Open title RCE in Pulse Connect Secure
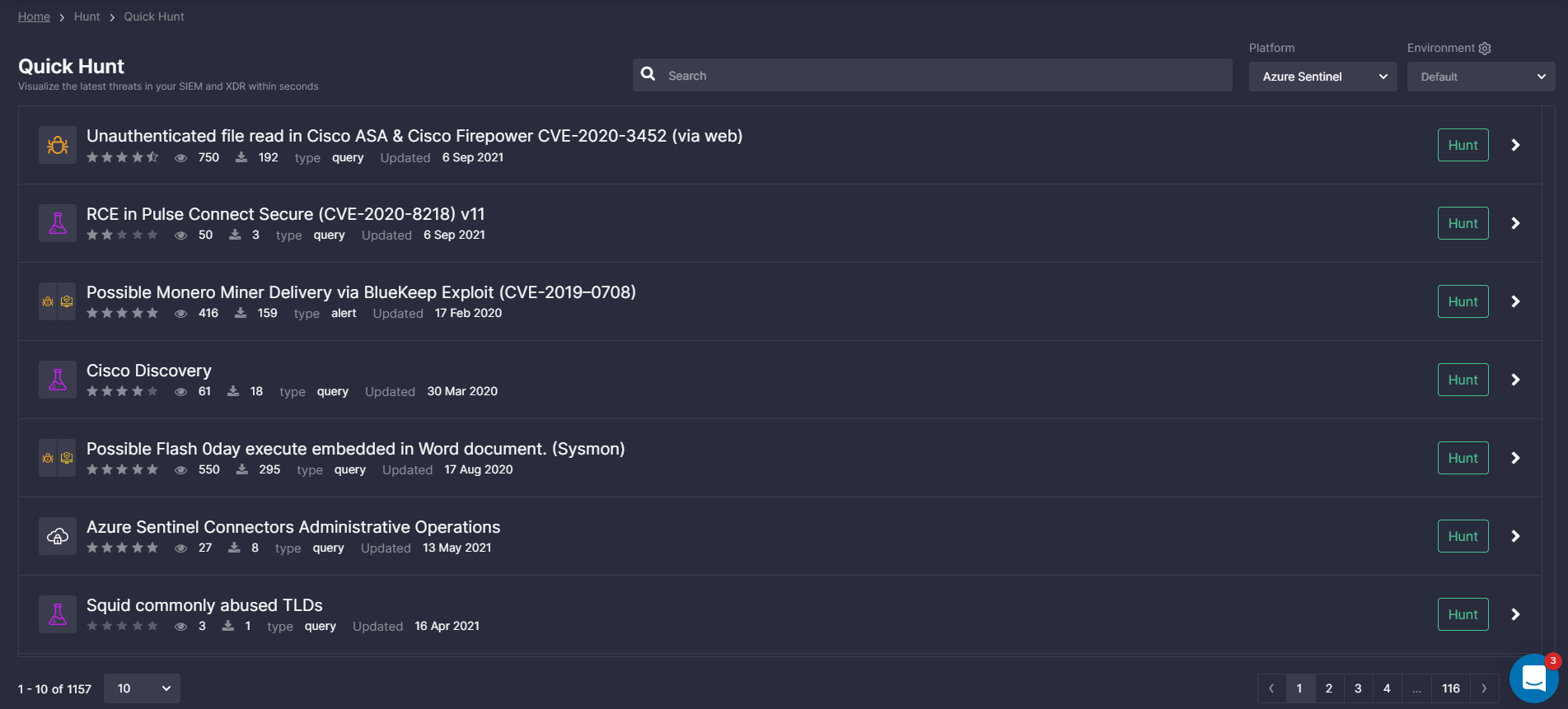 point(286,214)
